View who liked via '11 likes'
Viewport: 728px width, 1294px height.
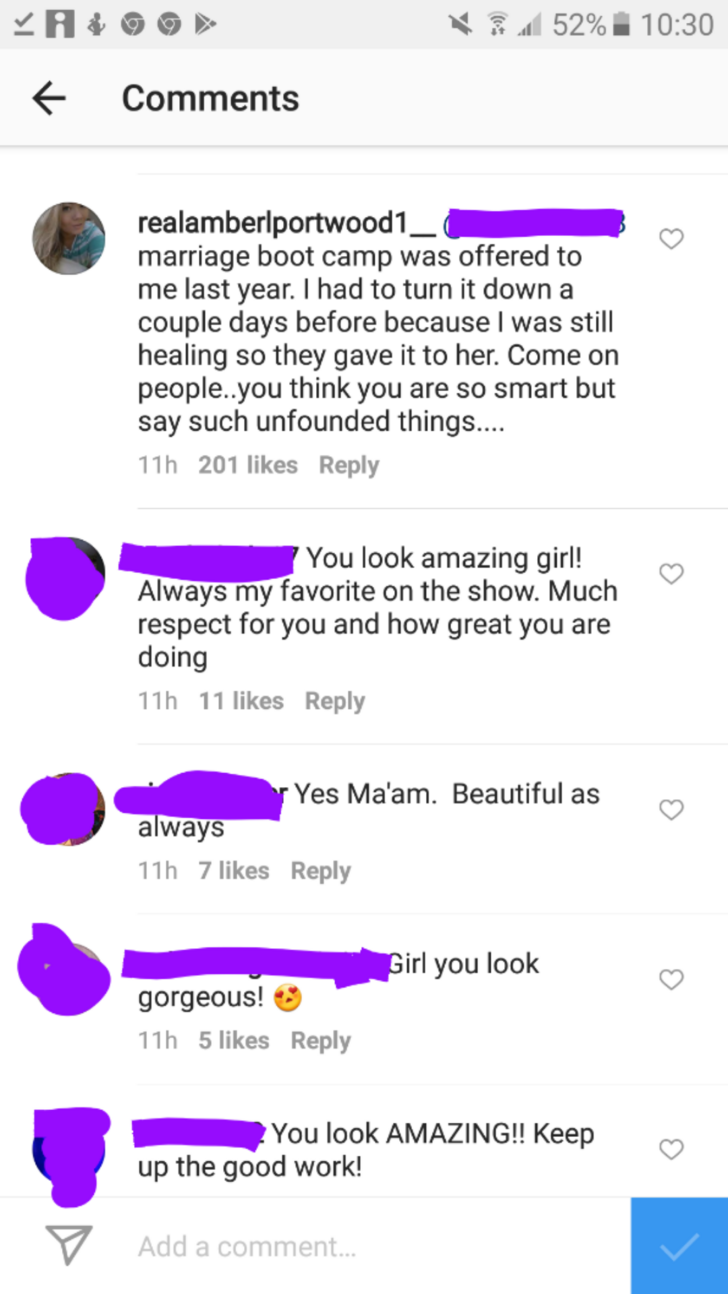[x=241, y=701]
